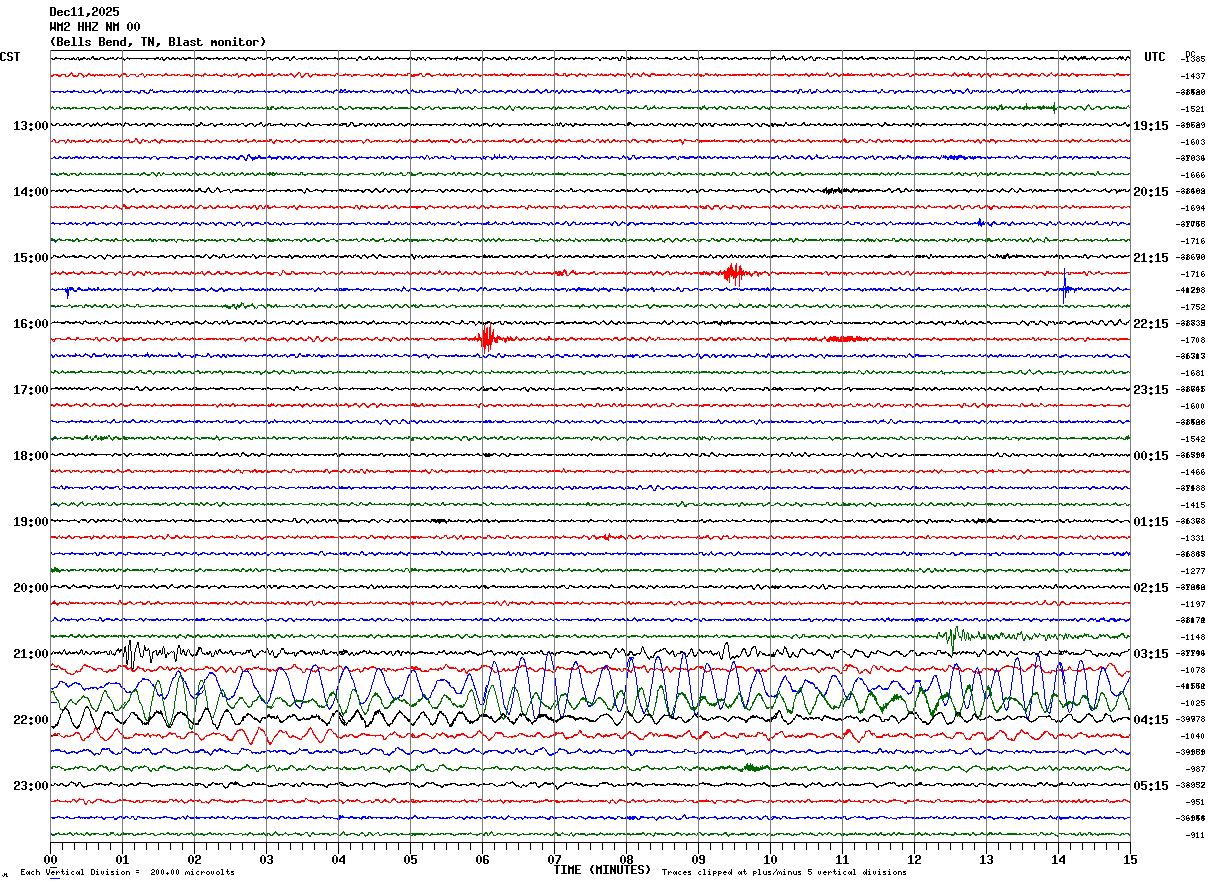
Task: Click the blue spike near minute 14
Action: click(x=1065, y=288)
